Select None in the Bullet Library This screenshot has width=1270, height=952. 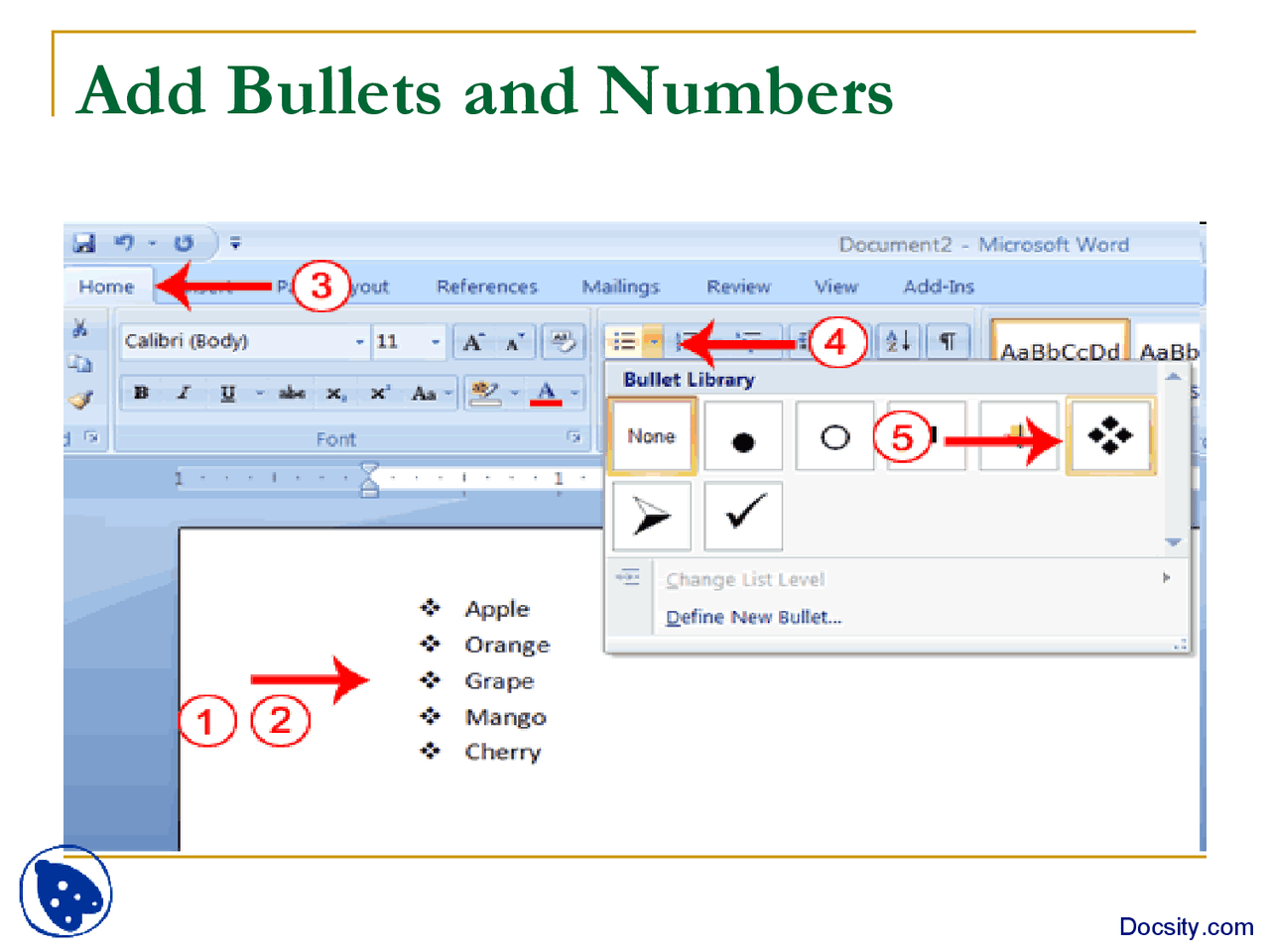pos(651,435)
